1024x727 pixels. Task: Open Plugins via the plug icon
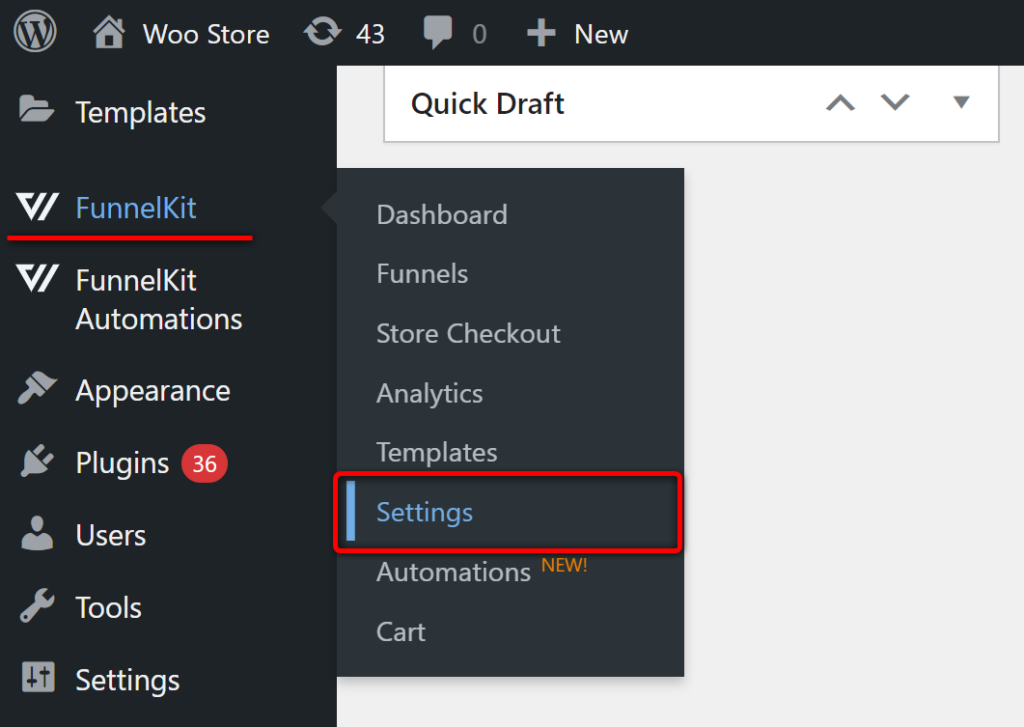click(37, 462)
